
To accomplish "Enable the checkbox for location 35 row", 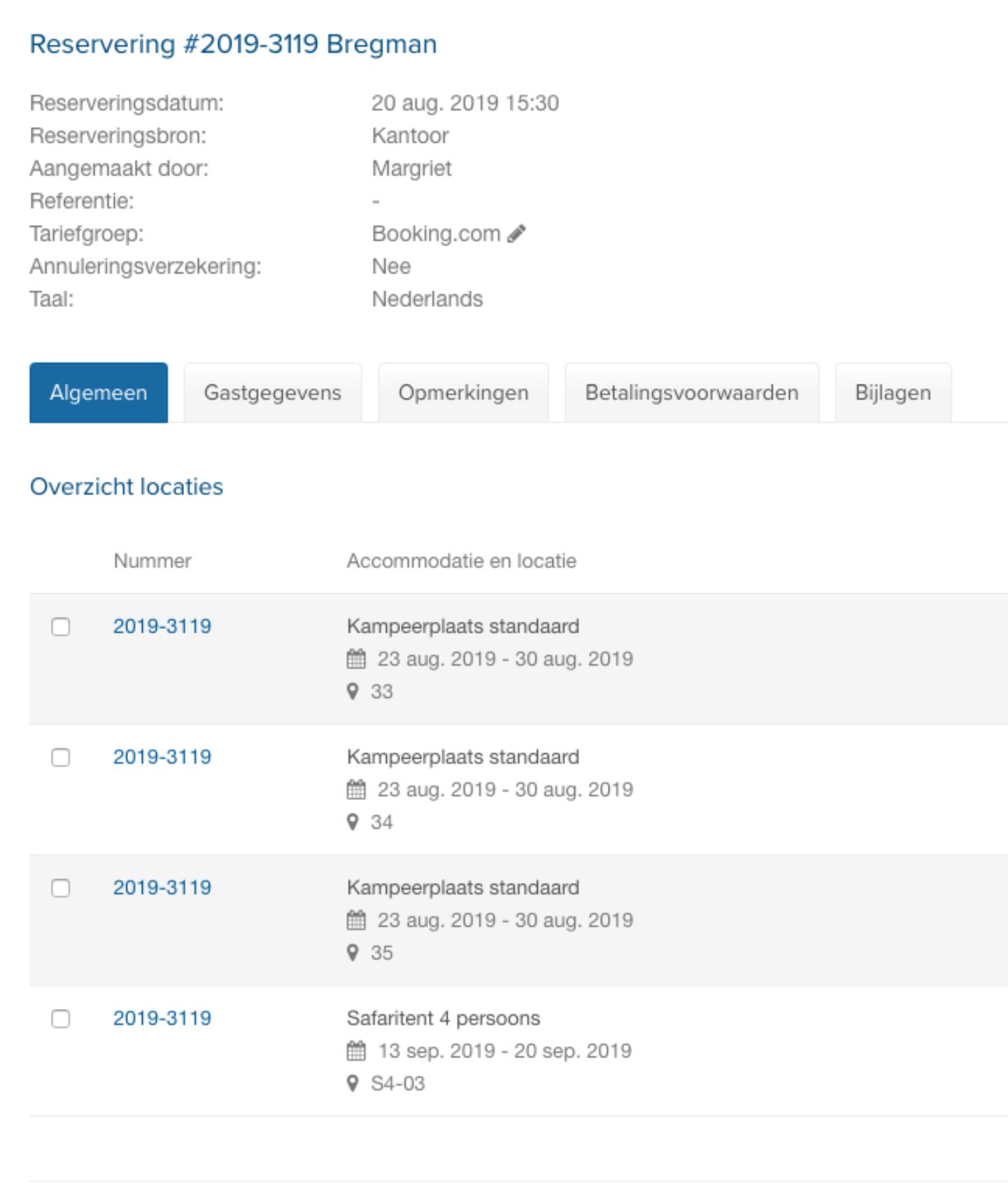I will tap(61, 888).
